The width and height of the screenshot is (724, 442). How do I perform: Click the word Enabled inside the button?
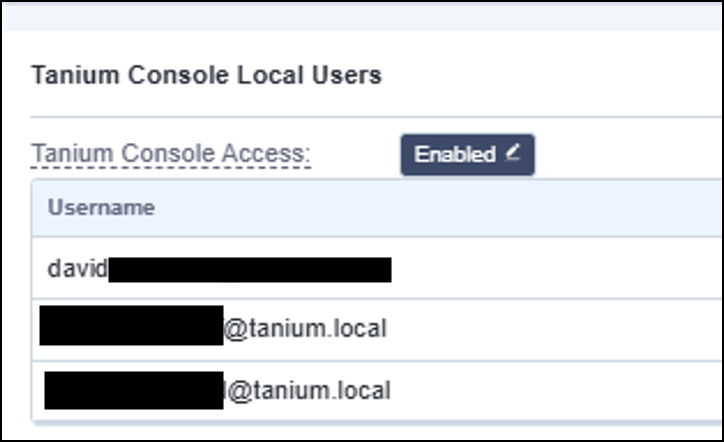[454, 155]
